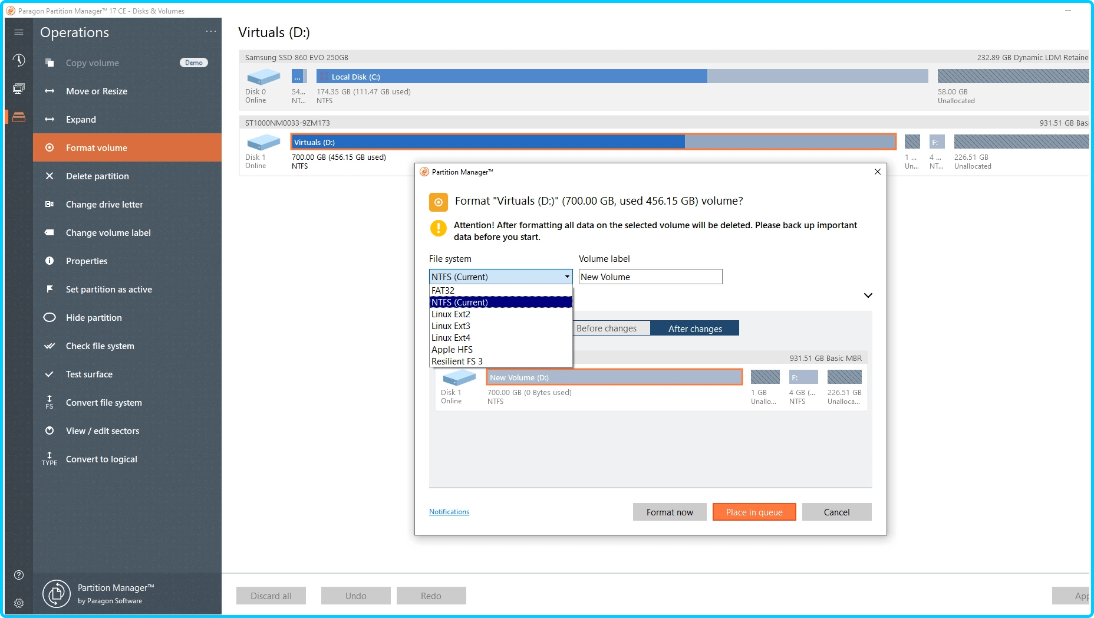Click the Change drive letter icon
Viewport: 1094px width, 618px height.
(49, 205)
